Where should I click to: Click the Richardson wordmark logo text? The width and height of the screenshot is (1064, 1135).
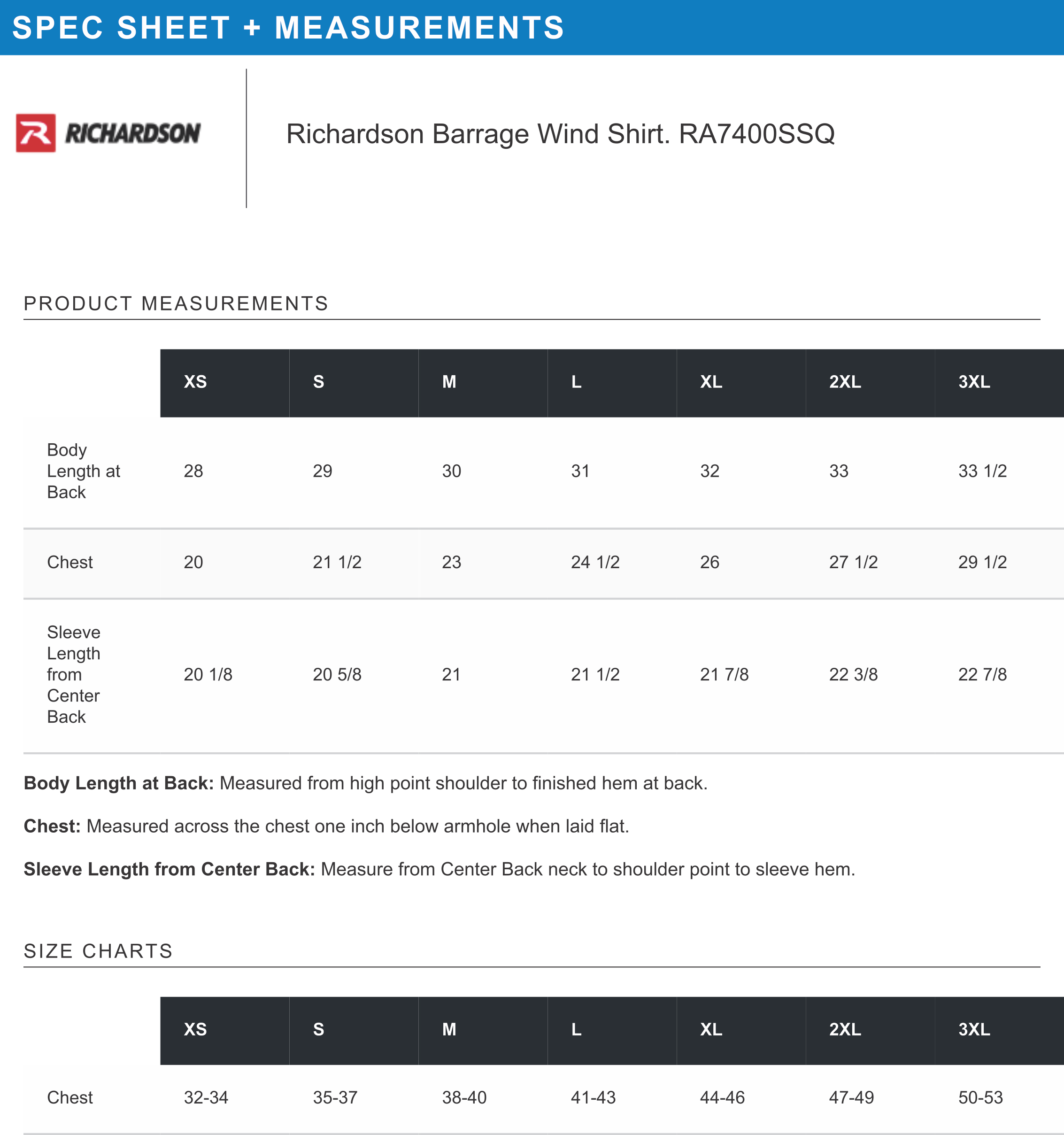pos(132,133)
